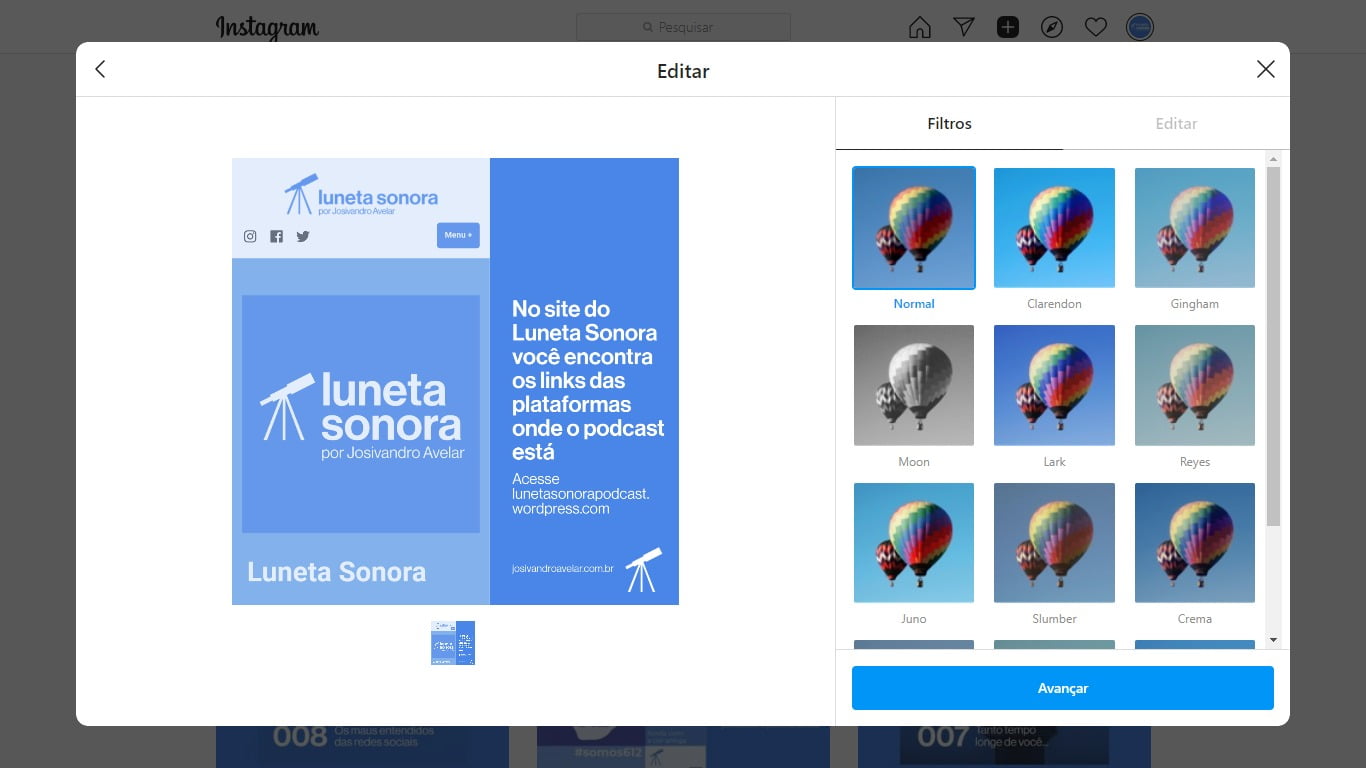Open background post numbered 007
1366x768 pixels.
[1004, 747]
